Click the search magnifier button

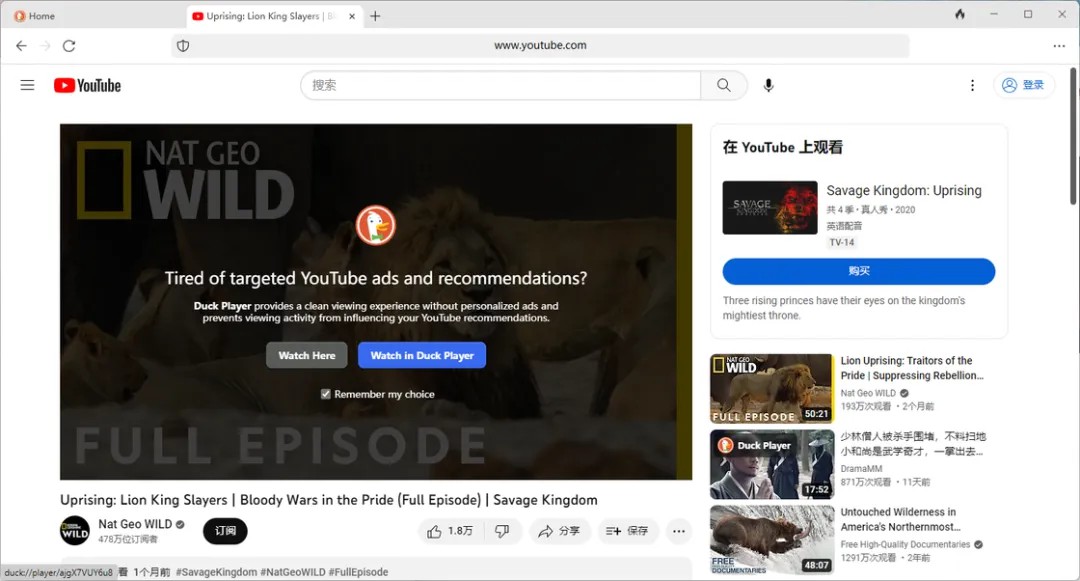(x=723, y=86)
